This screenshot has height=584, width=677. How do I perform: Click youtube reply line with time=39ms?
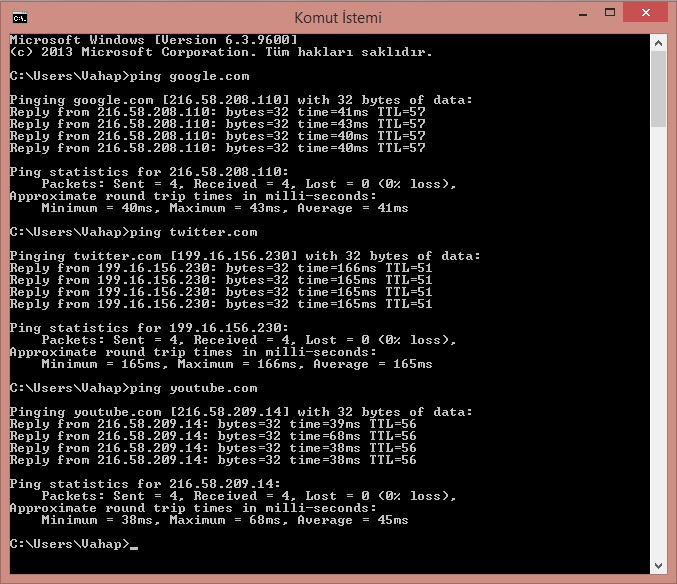tap(213, 424)
